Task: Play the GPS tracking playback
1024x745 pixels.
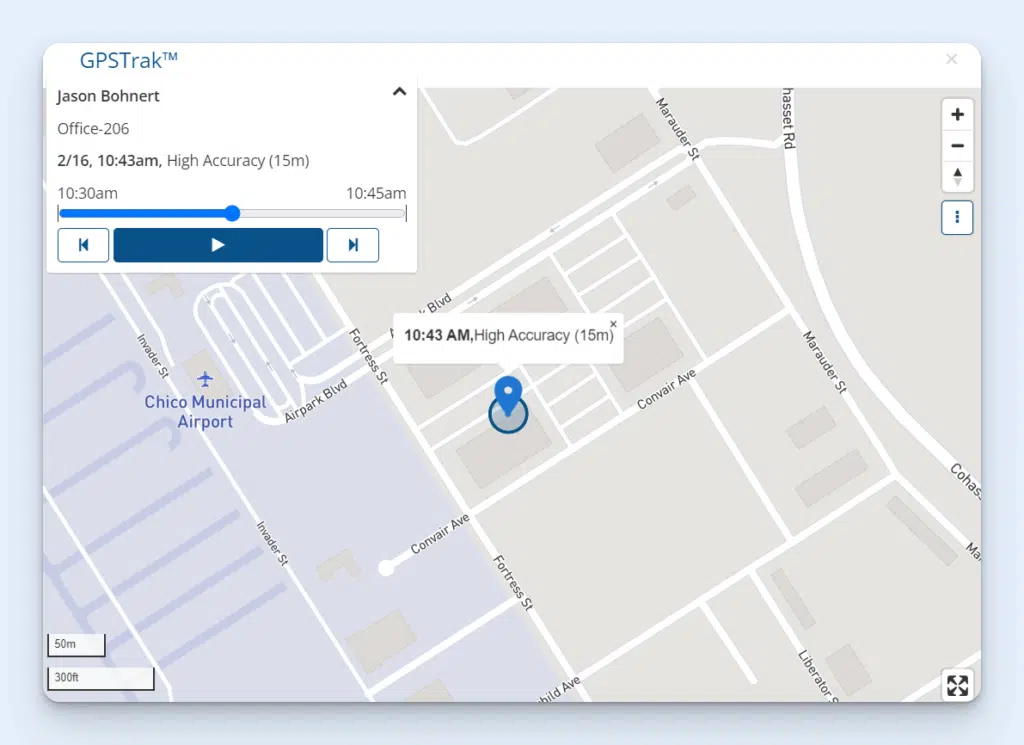Action: [x=218, y=245]
